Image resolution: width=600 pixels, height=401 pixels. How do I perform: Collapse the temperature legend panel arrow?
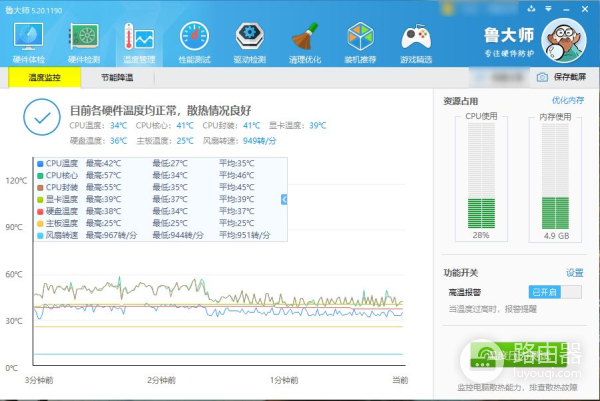tap(284, 199)
